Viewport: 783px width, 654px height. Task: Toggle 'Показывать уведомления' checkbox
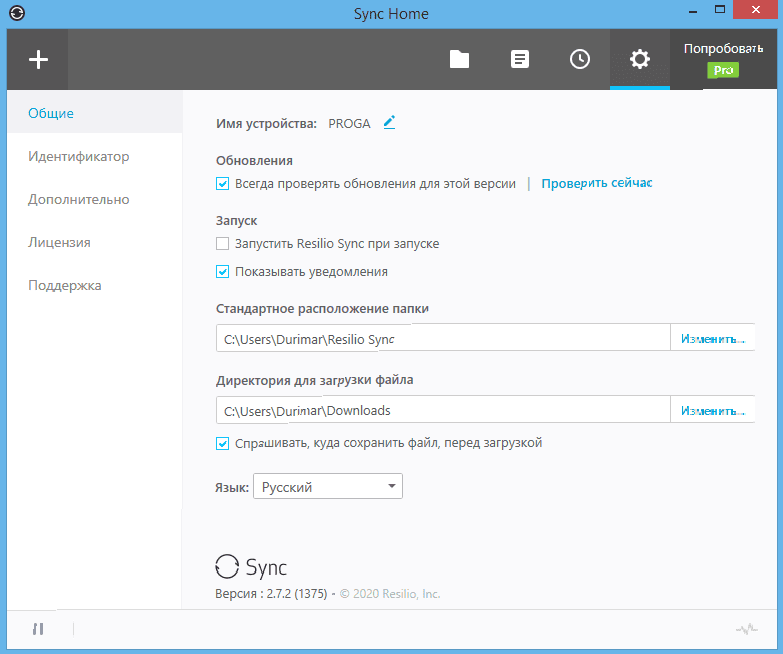[x=222, y=272]
